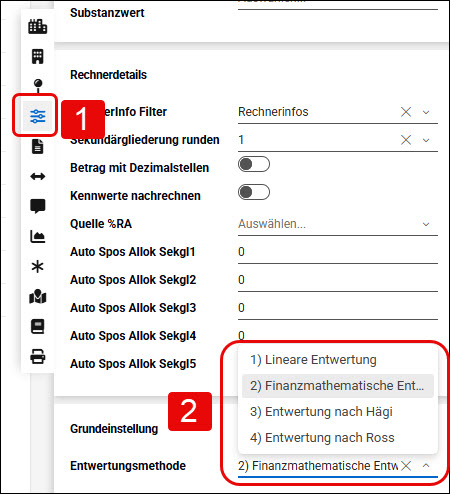
Task: Edit the Auto Spos Allok Sekgl1 field
Action: tap(338, 252)
